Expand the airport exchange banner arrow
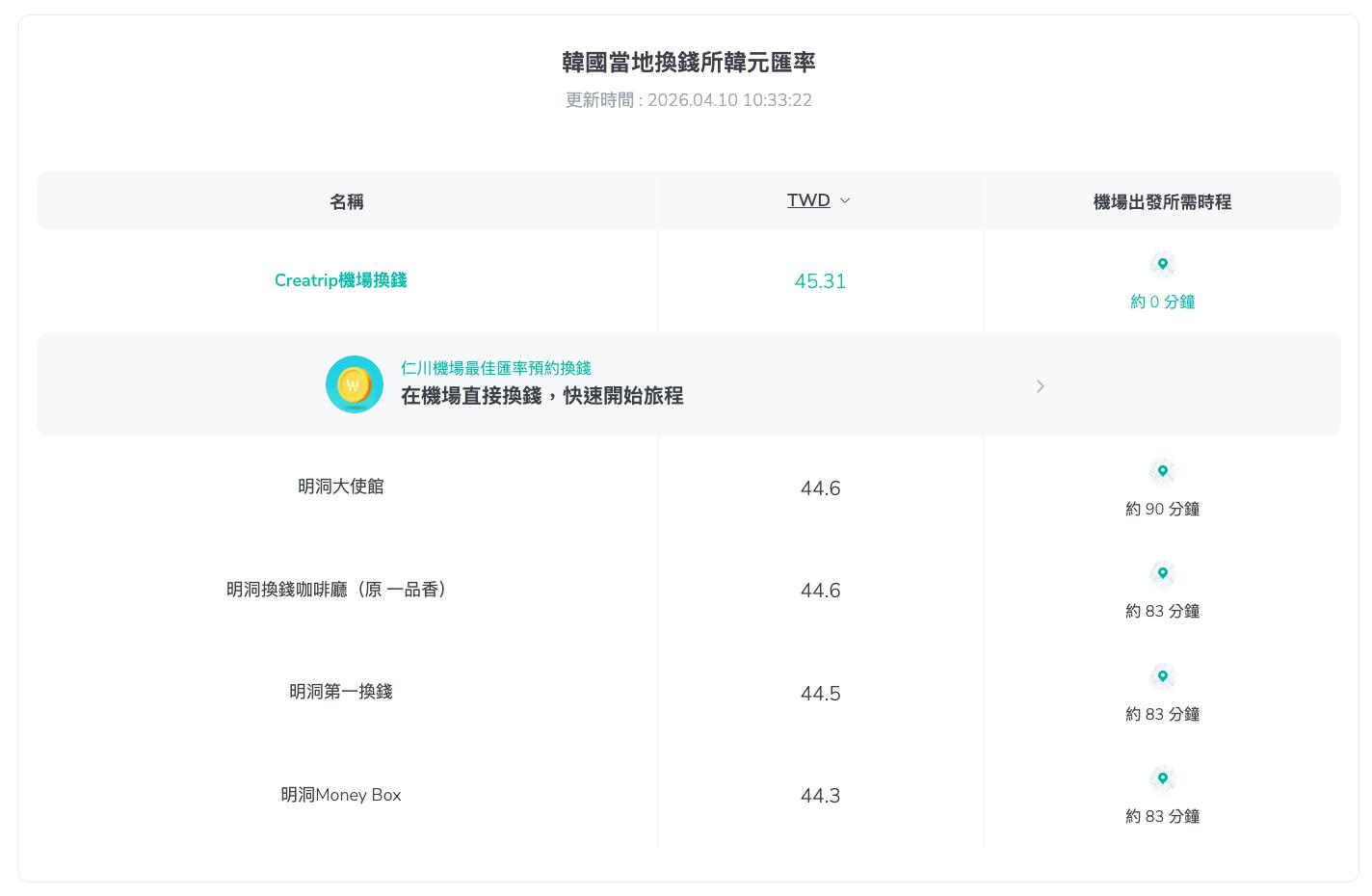The width and height of the screenshot is (1372, 896). point(1040,386)
